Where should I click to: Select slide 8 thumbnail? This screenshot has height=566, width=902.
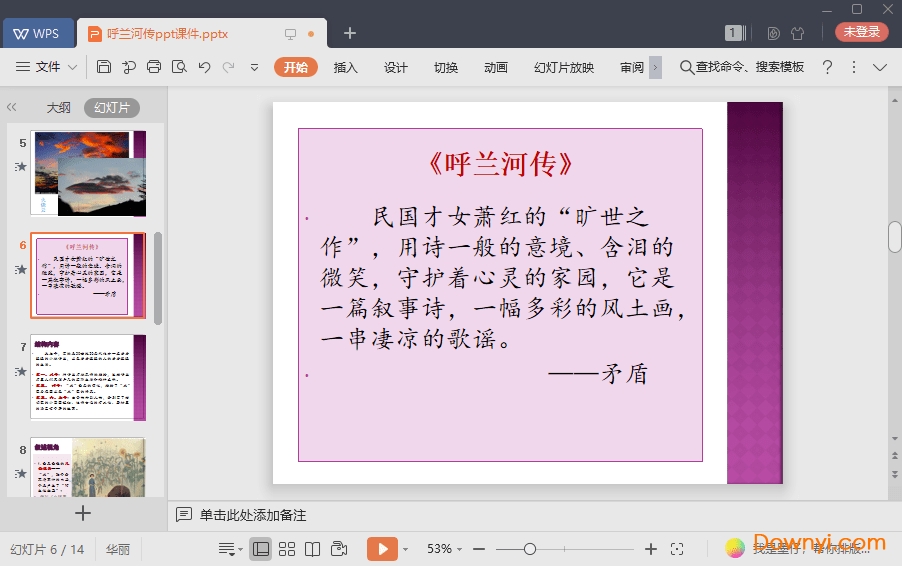[88, 467]
